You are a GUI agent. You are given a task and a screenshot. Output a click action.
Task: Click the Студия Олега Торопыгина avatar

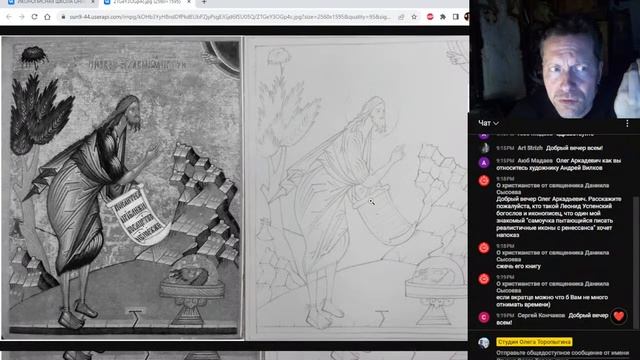point(484,343)
